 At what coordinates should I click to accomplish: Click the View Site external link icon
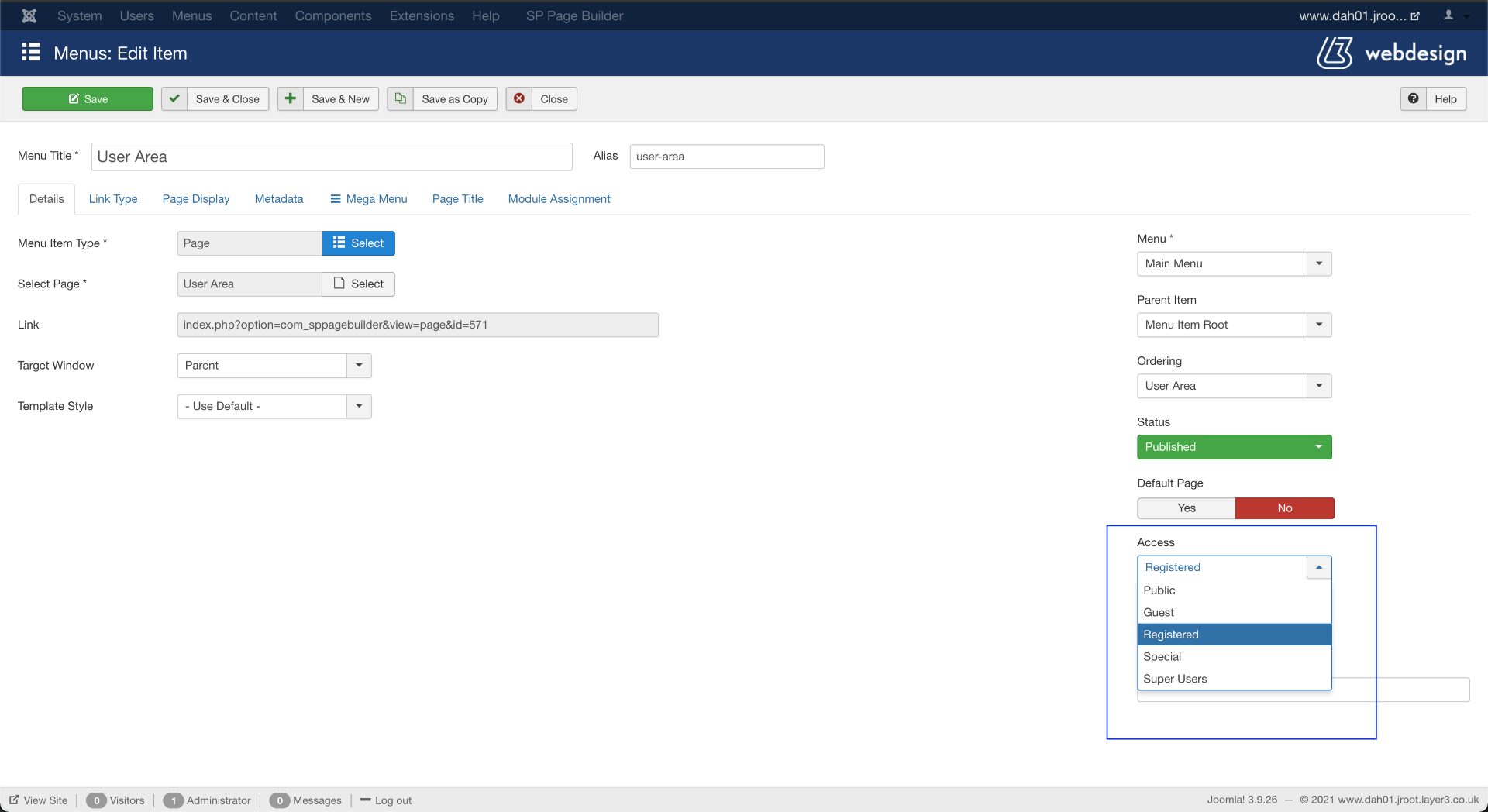click(x=14, y=800)
